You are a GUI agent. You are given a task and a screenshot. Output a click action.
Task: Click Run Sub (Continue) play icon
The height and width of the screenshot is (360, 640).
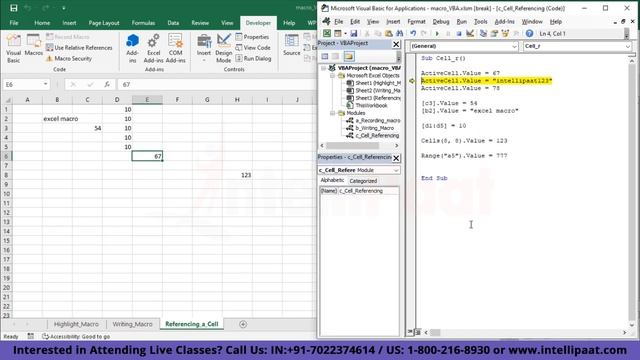click(x=437, y=33)
